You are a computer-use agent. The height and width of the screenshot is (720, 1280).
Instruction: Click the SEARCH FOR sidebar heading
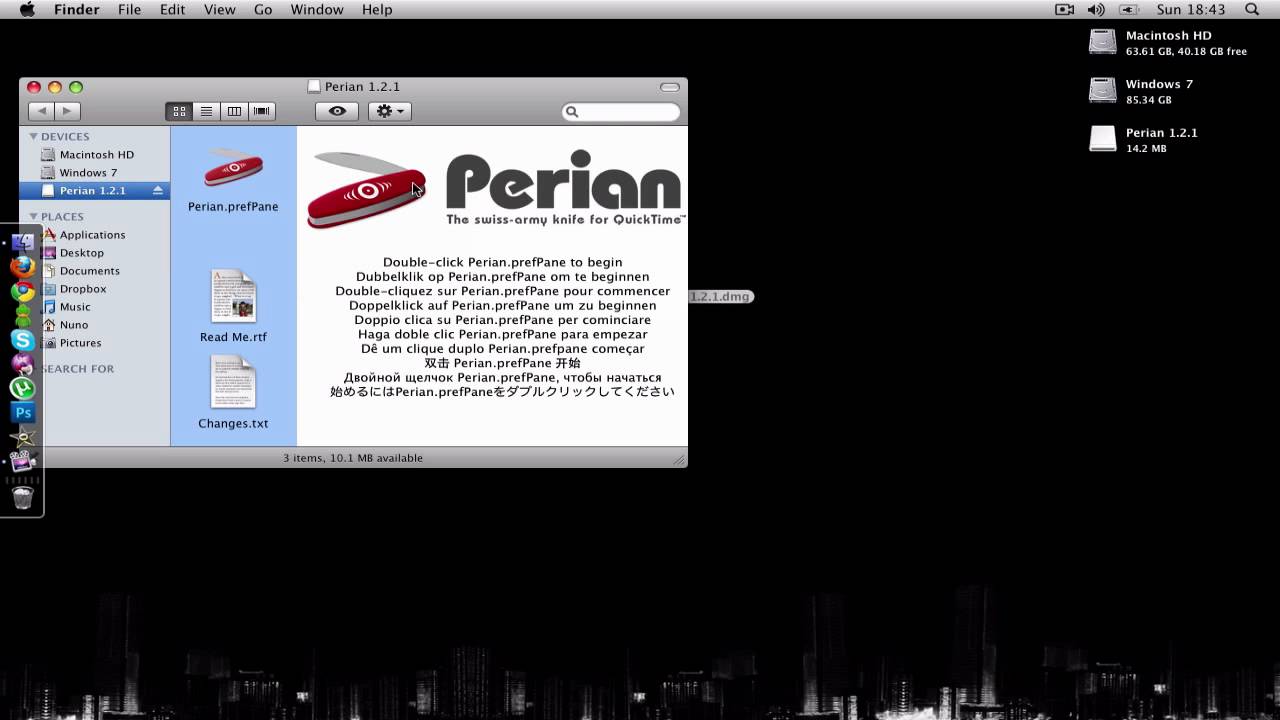point(78,369)
